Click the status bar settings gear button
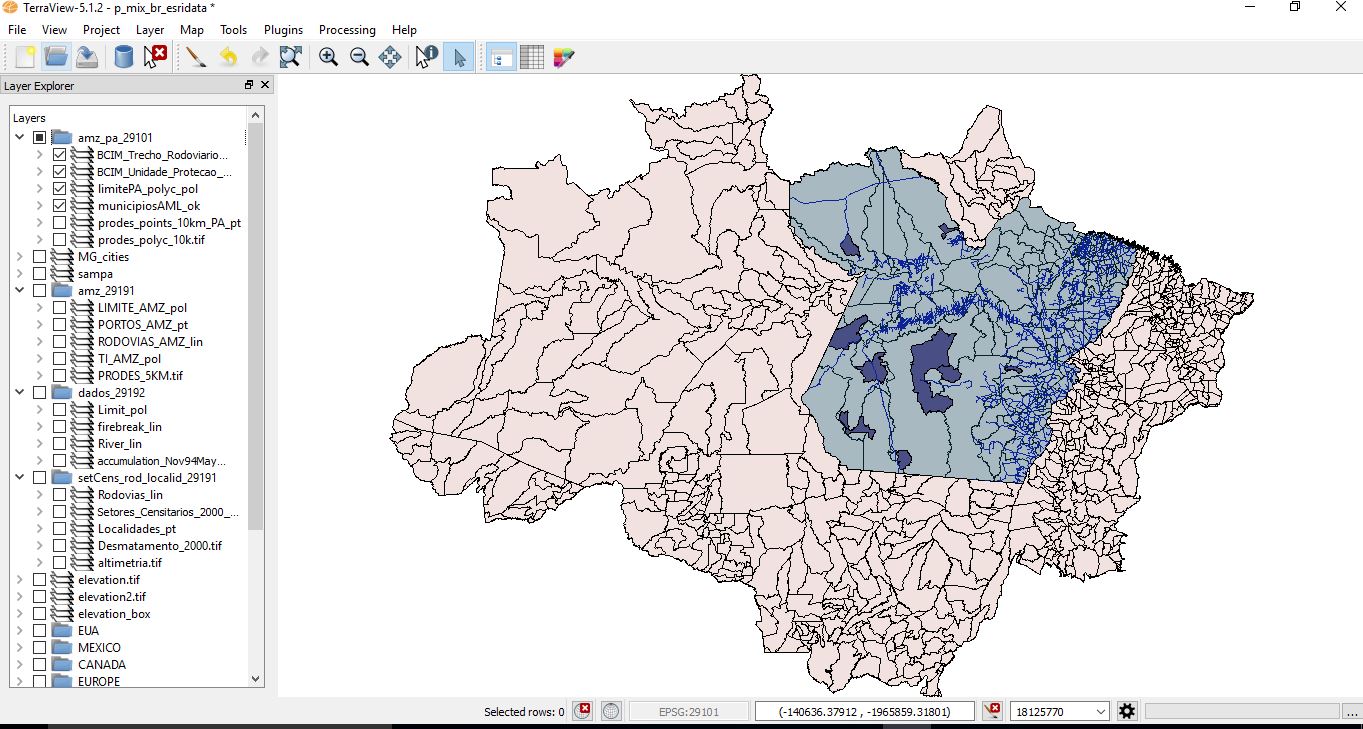Viewport: 1363px width, 729px height. [1127, 711]
